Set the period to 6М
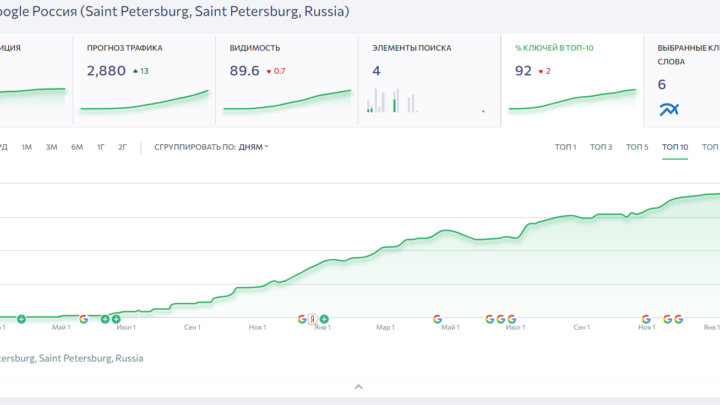This screenshot has width=720, height=405. (x=77, y=147)
